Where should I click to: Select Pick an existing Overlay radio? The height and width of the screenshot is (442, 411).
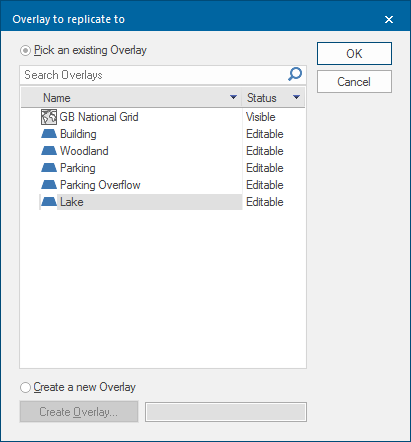[x=25, y=51]
